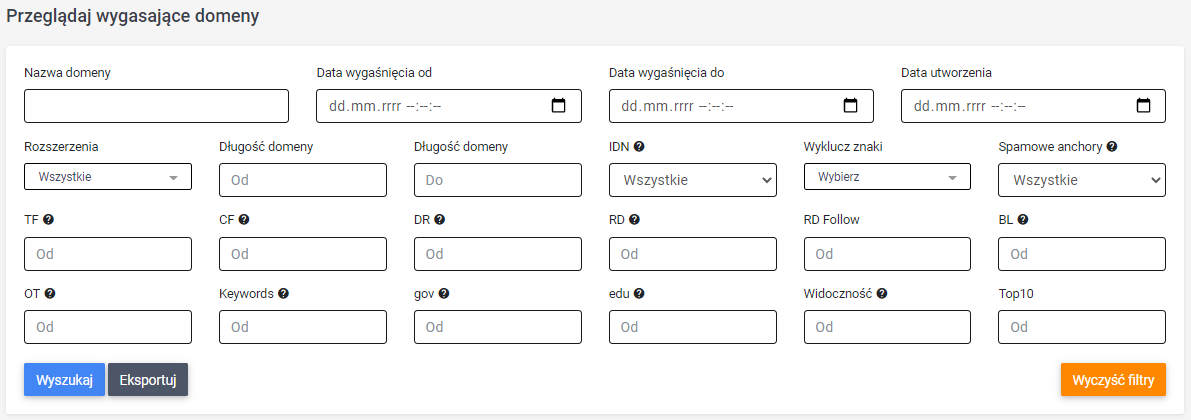Focus the Nazwa domeny text field
The height and width of the screenshot is (420, 1191).
[x=156, y=106]
